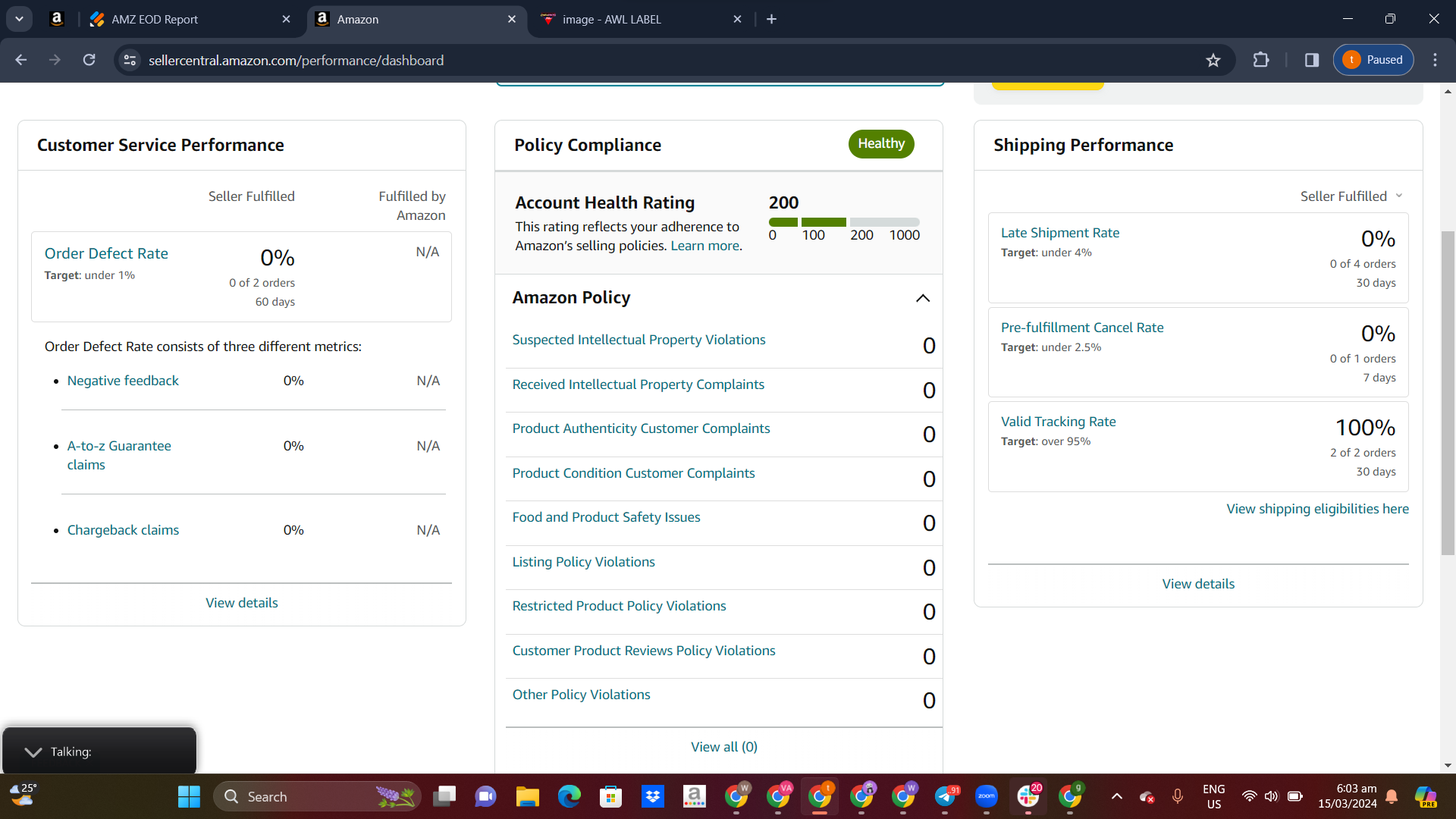This screenshot has width=1456, height=819.
Task: Click the Account Health Rating bar
Action: 844,222
